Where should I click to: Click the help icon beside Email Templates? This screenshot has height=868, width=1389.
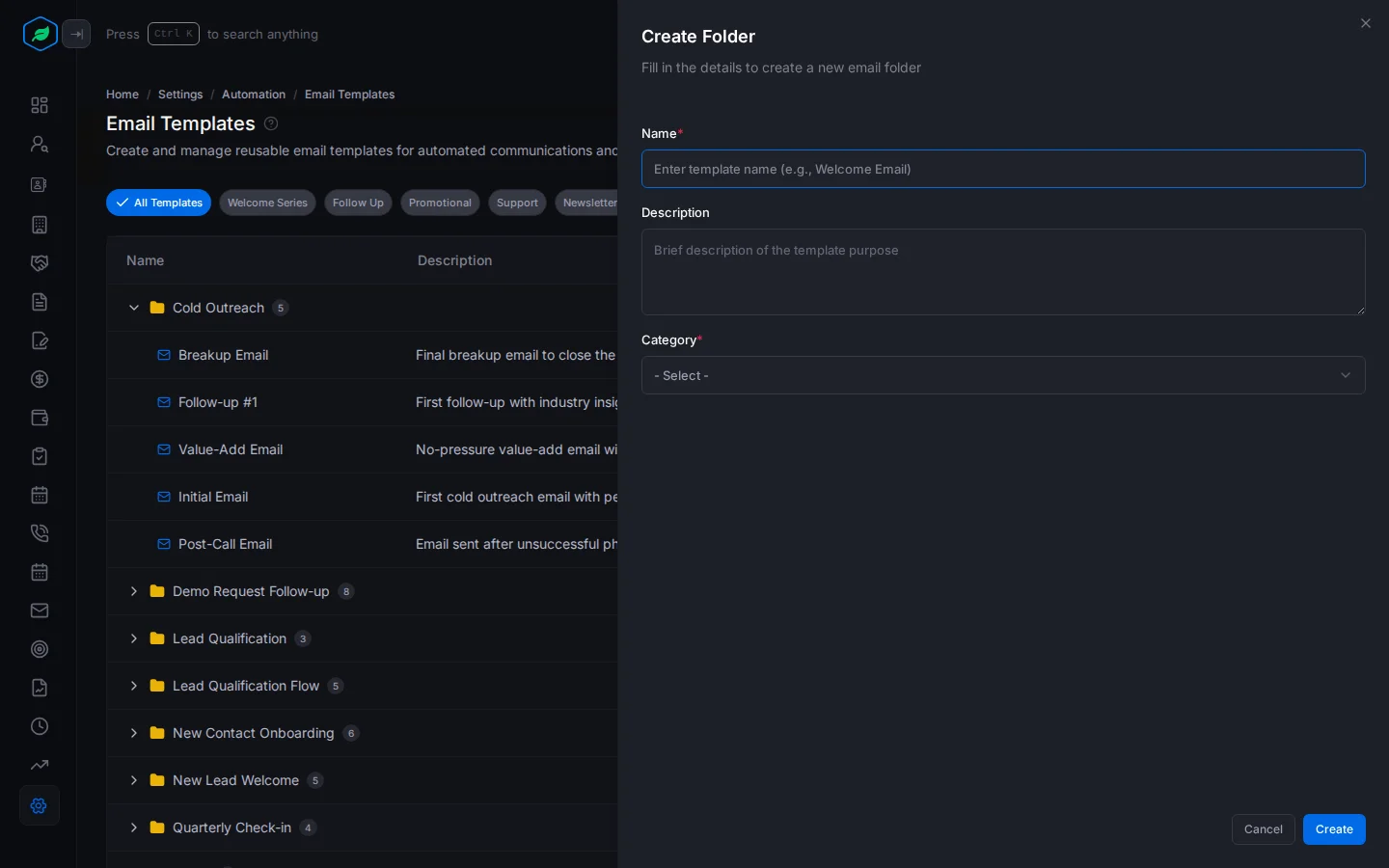[271, 123]
